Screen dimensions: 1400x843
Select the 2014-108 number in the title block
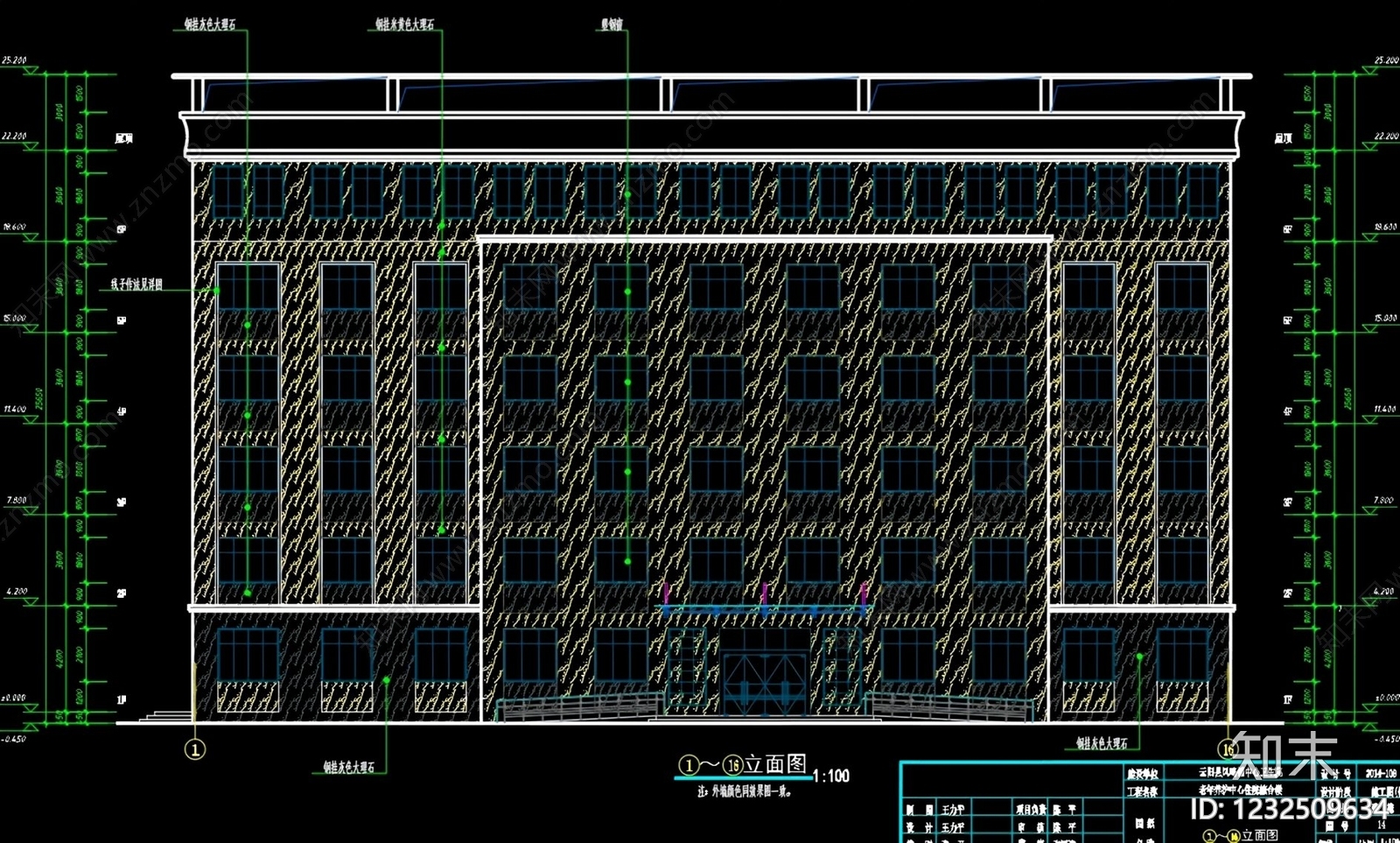click(1381, 774)
